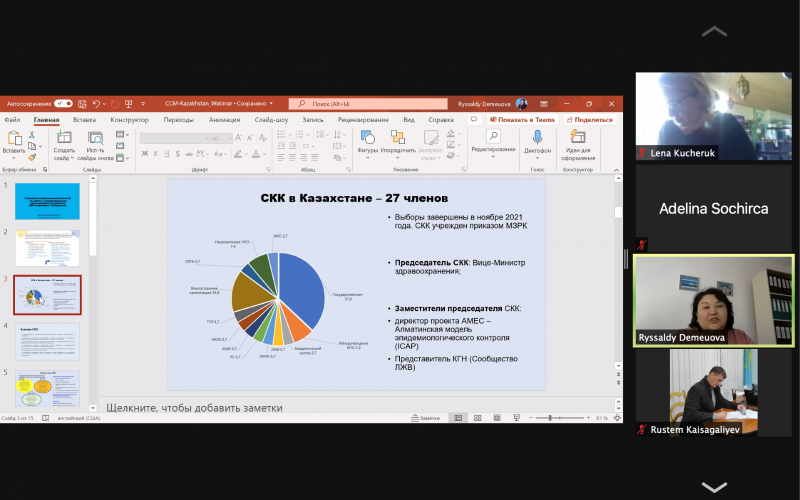Toggle Заметки notes pane in status bar
This screenshot has width=800, height=500.
pyautogui.click(x=425, y=417)
